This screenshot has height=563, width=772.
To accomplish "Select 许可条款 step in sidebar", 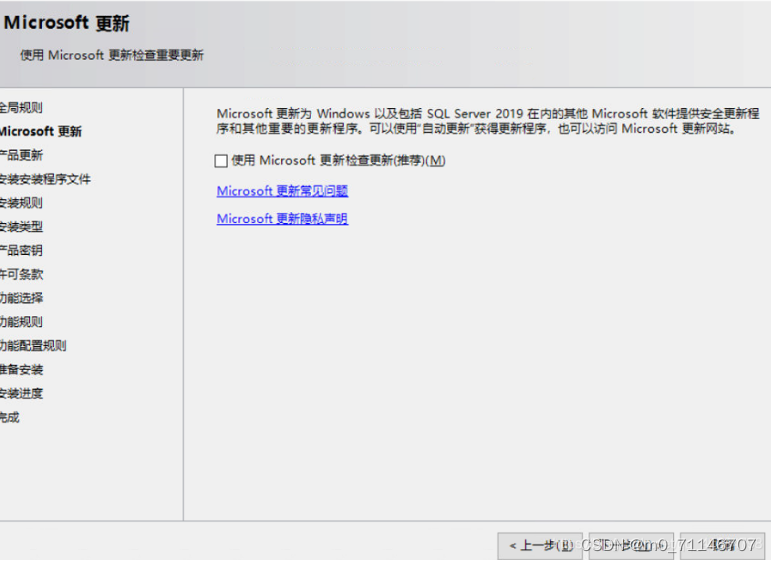I will point(21,274).
